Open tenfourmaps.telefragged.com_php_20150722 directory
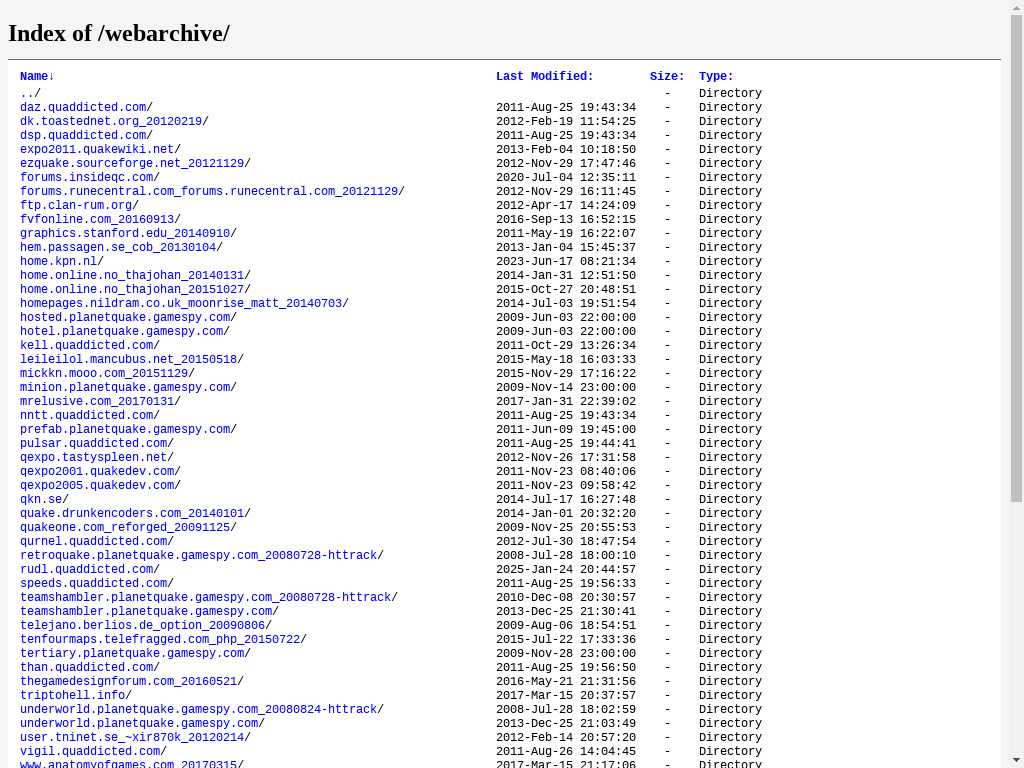 (x=160, y=641)
